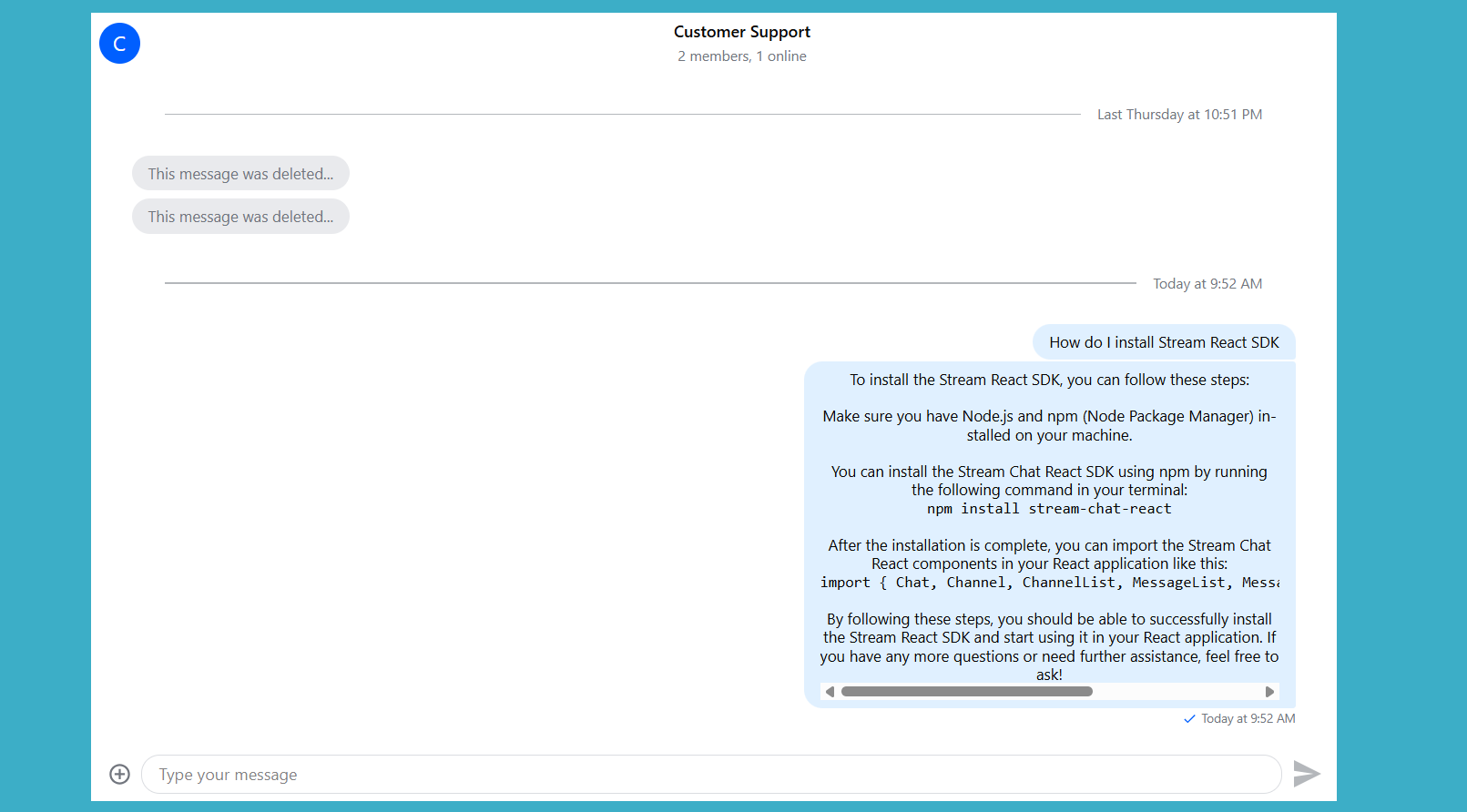Click the left arrow of message scrollbar
The width and height of the screenshot is (1467, 812).
point(830,692)
